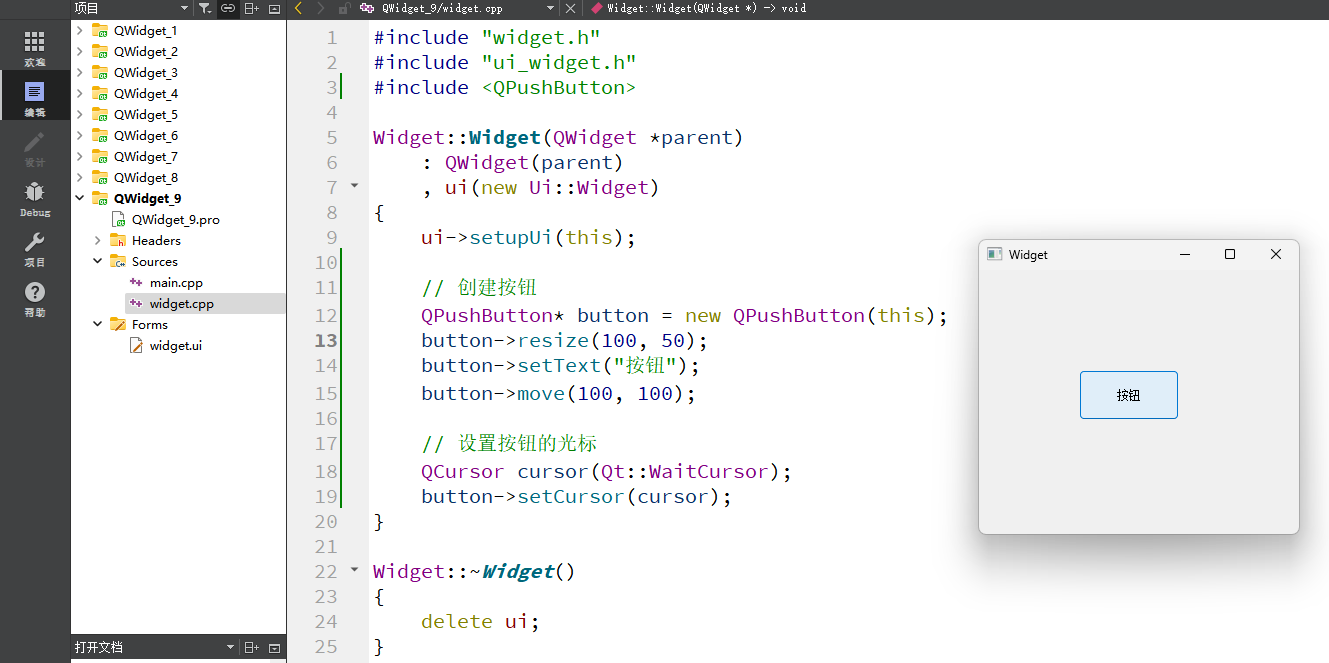Click line number 13 in the gutter
1329x663 pixels.
pyautogui.click(x=326, y=340)
